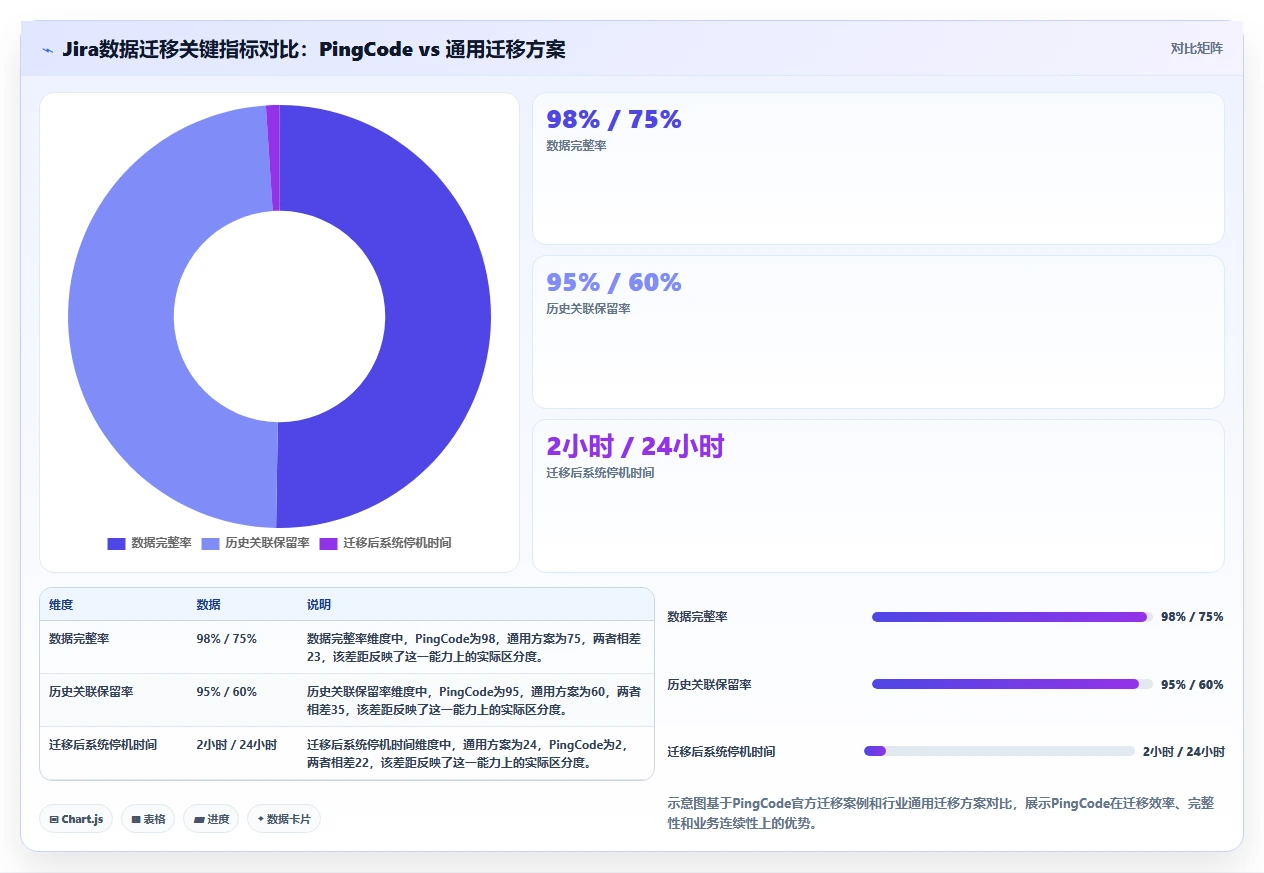Click the 历史关联保留率 card caption

[588, 309]
